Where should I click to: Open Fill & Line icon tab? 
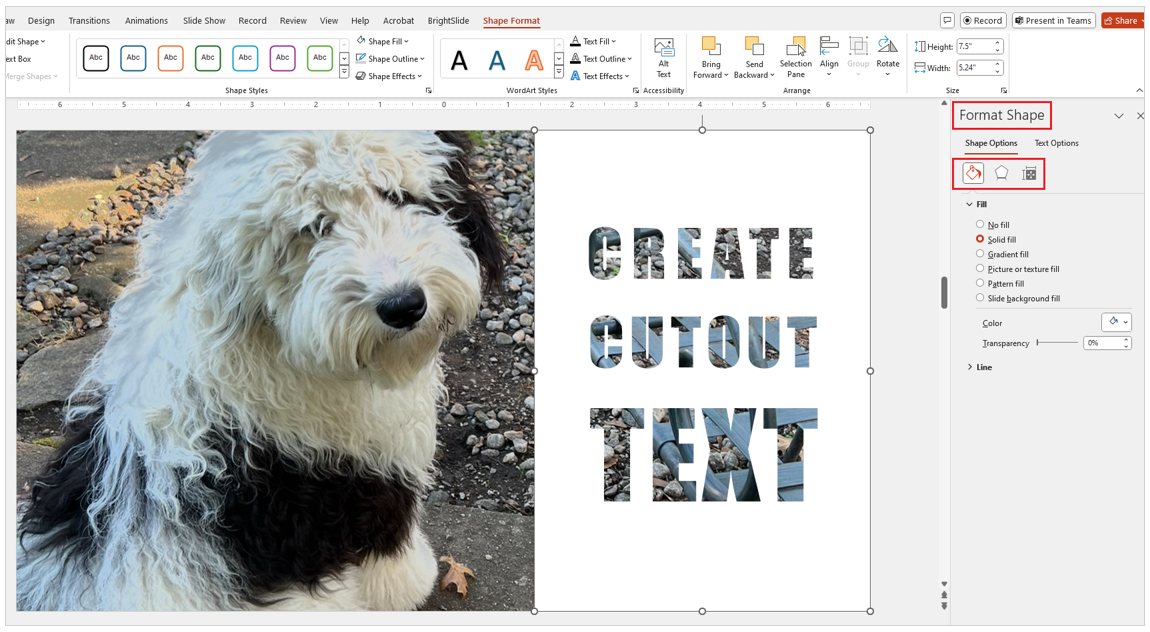click(x=973, y=173)
